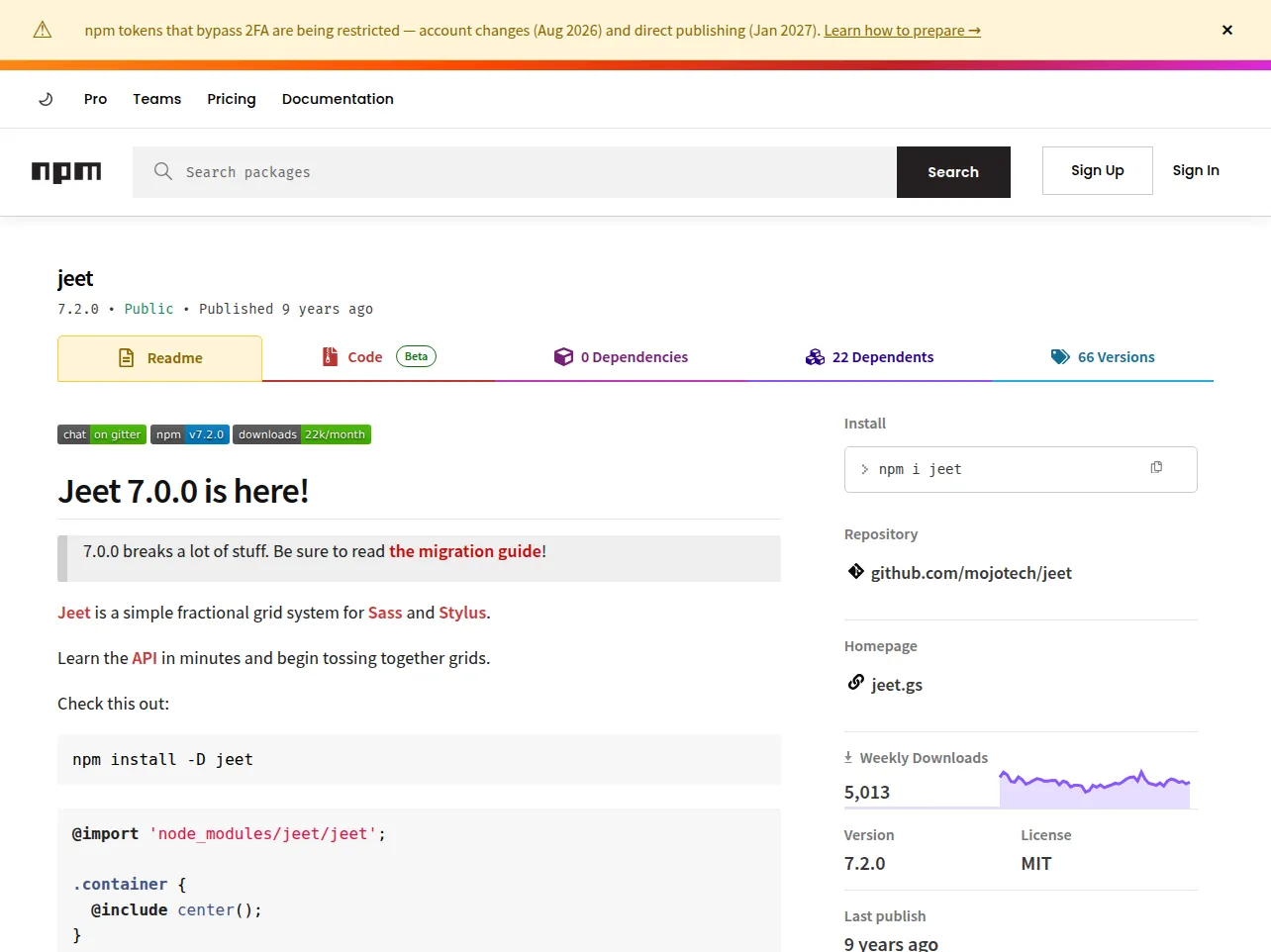1271x952 pixels.
Task: Click the @import node_modules/jeet/jeet code line
Action: click(229, 834)
